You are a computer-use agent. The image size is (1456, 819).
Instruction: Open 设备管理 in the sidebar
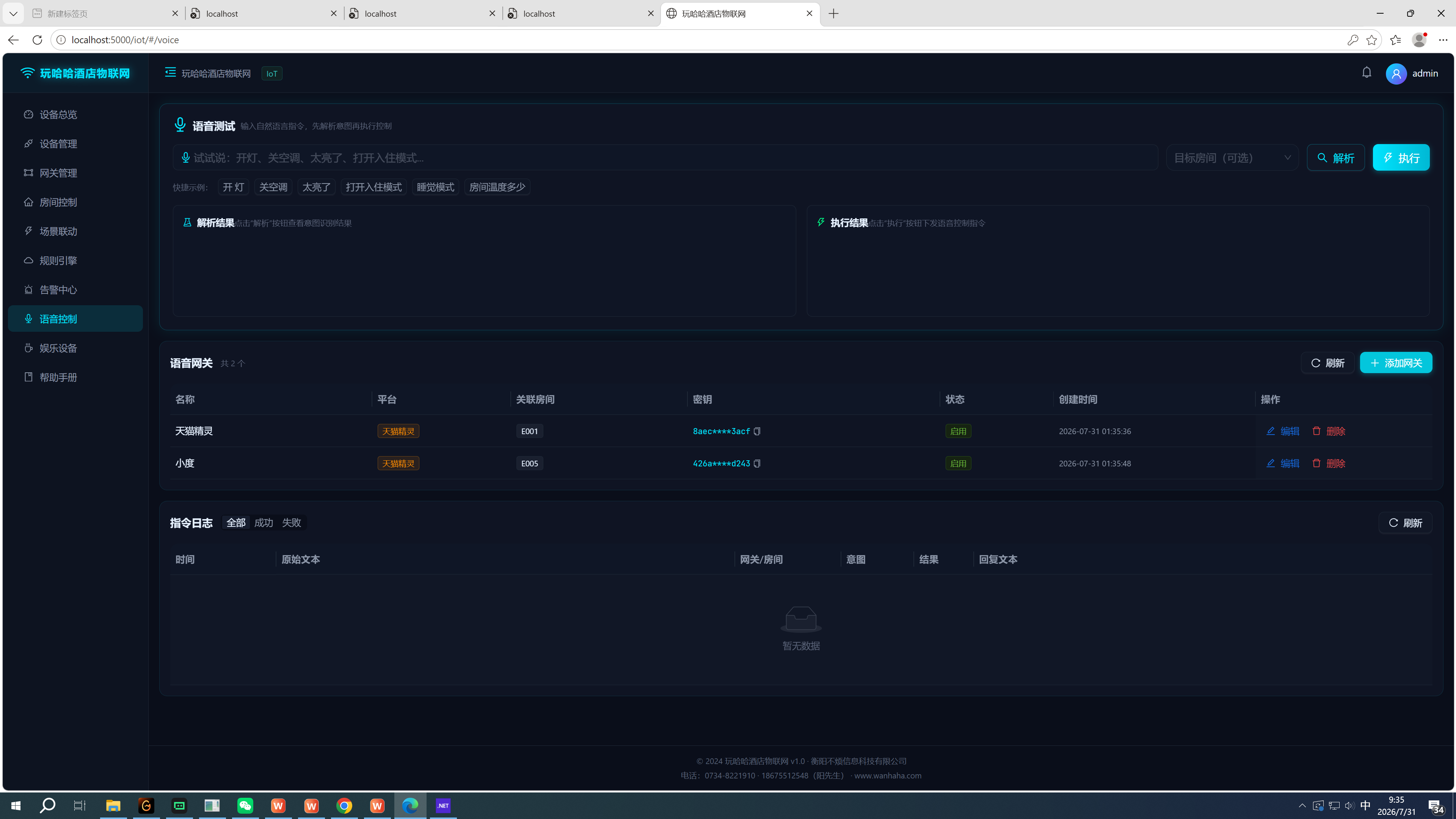(76, 144)
